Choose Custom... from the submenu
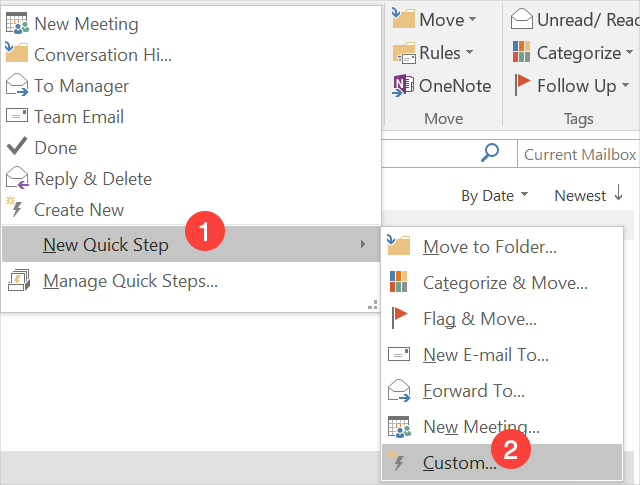 pyautogui.click(x=459, y=463)
